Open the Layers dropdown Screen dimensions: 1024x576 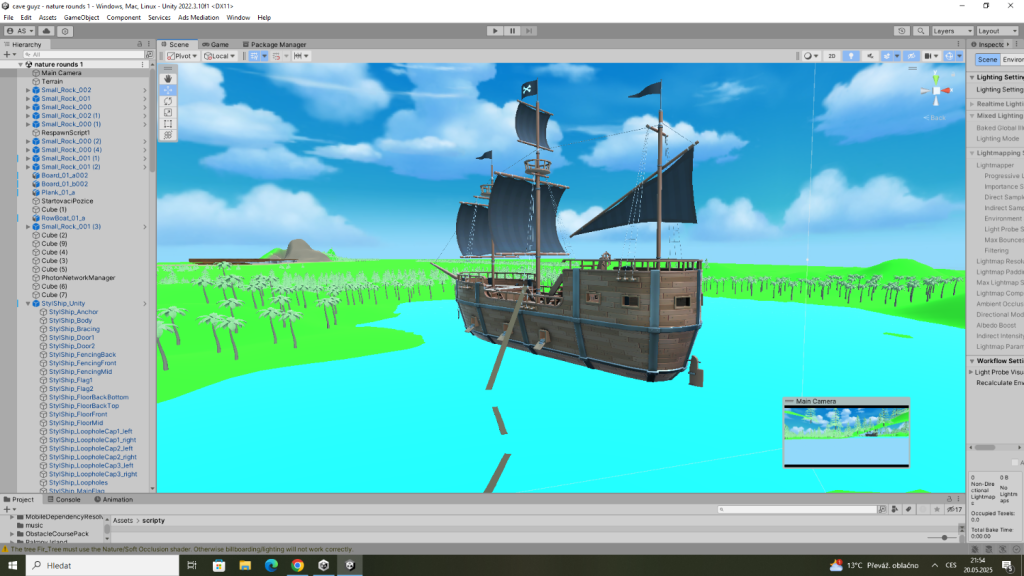coord(952,31)
